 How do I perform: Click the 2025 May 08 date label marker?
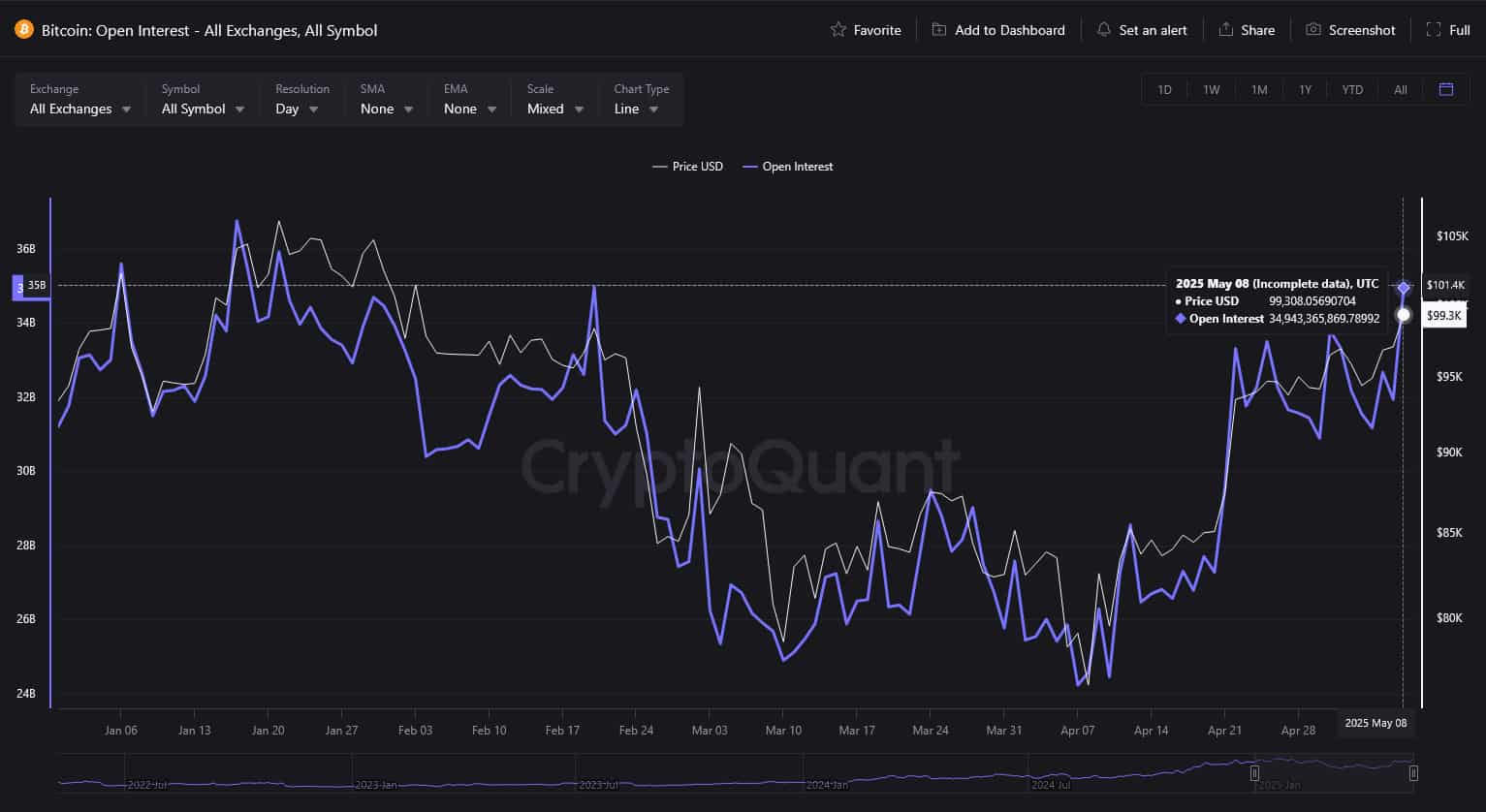pos(1375,723)
